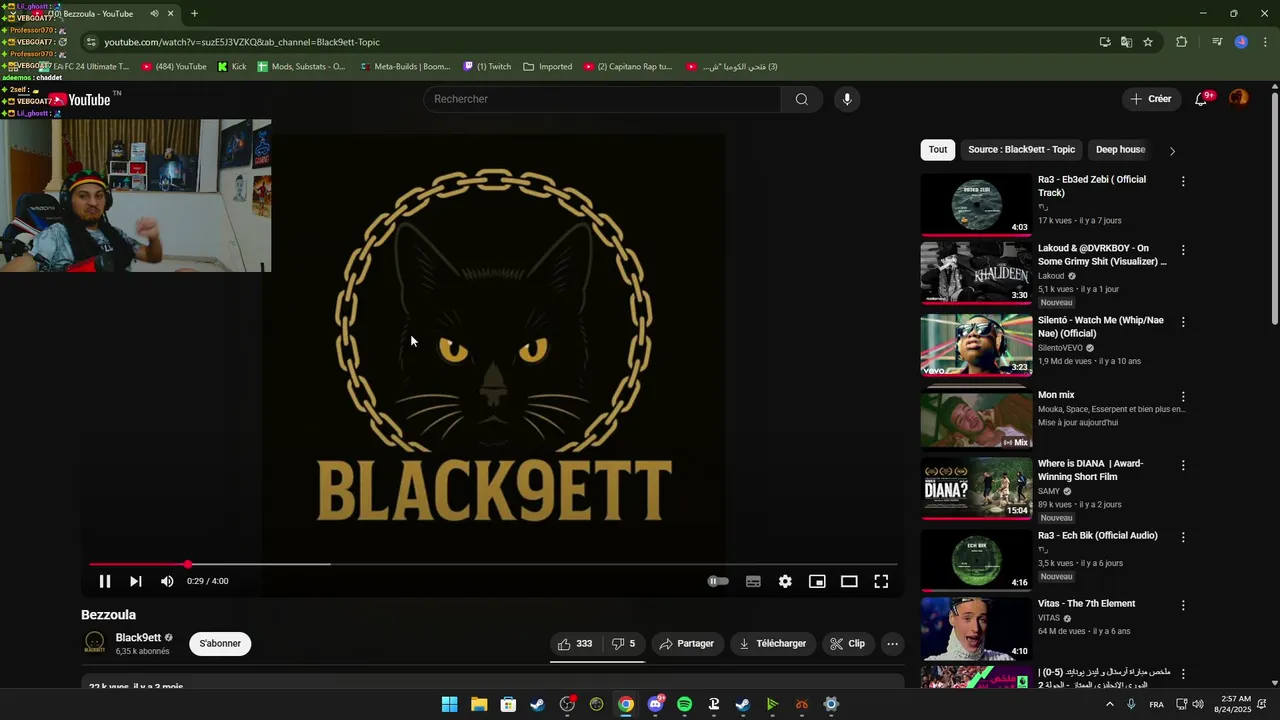Click the search magnifier button
Viewport: 1280px width, 720px height.
[802, 99]
